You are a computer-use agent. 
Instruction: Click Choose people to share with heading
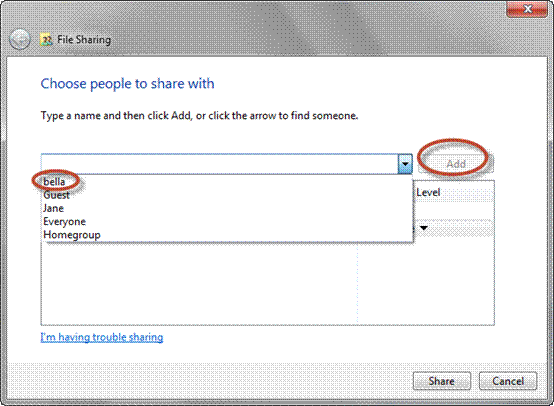coord(127,84)
